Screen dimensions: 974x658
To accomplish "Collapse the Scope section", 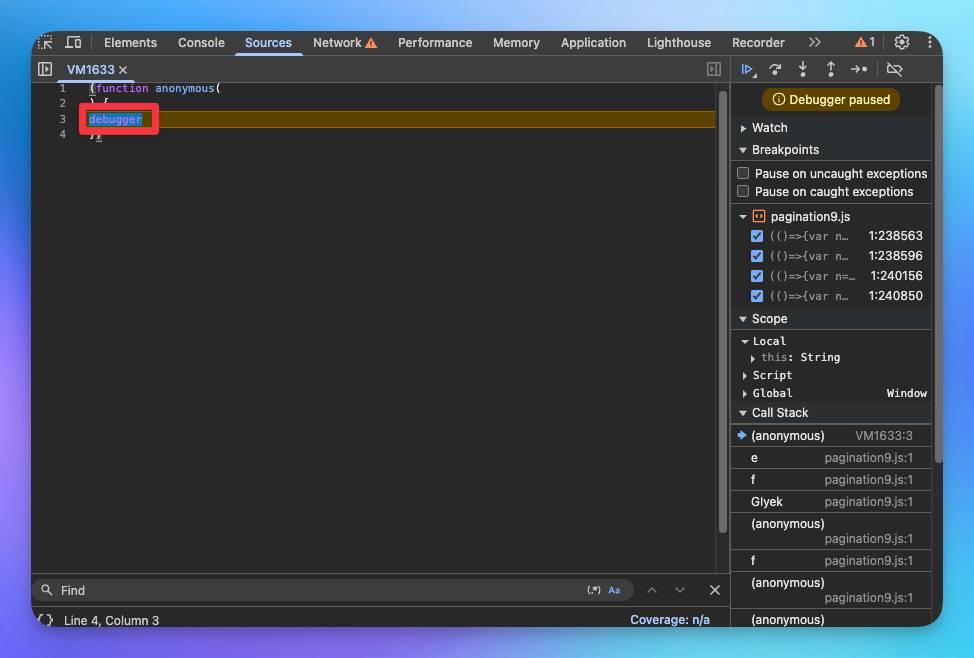I will [x=743, y=319].
